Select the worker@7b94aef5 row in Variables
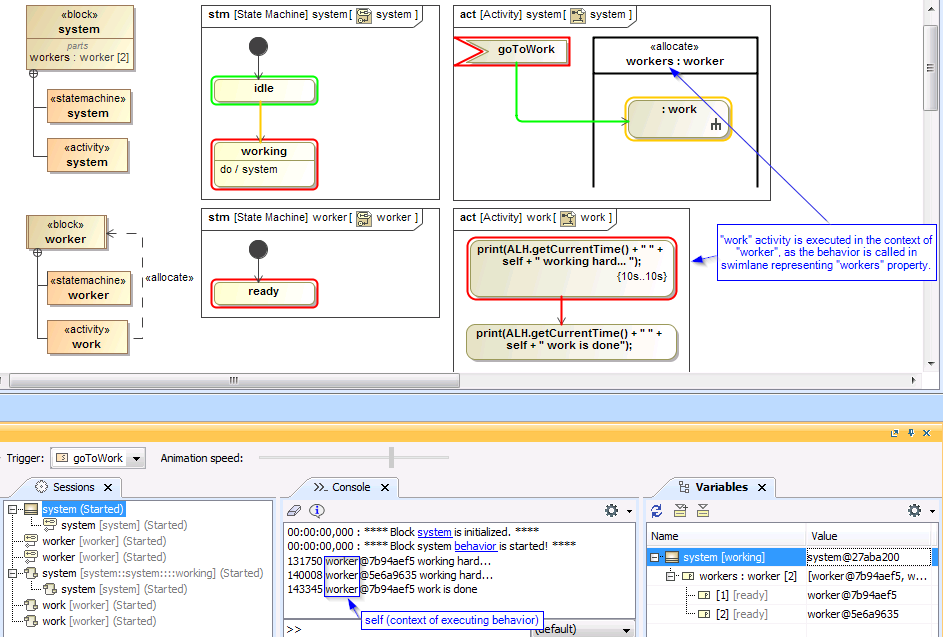Image resolution: width=943 pixels, height=637 pixels. click(750, 595)
